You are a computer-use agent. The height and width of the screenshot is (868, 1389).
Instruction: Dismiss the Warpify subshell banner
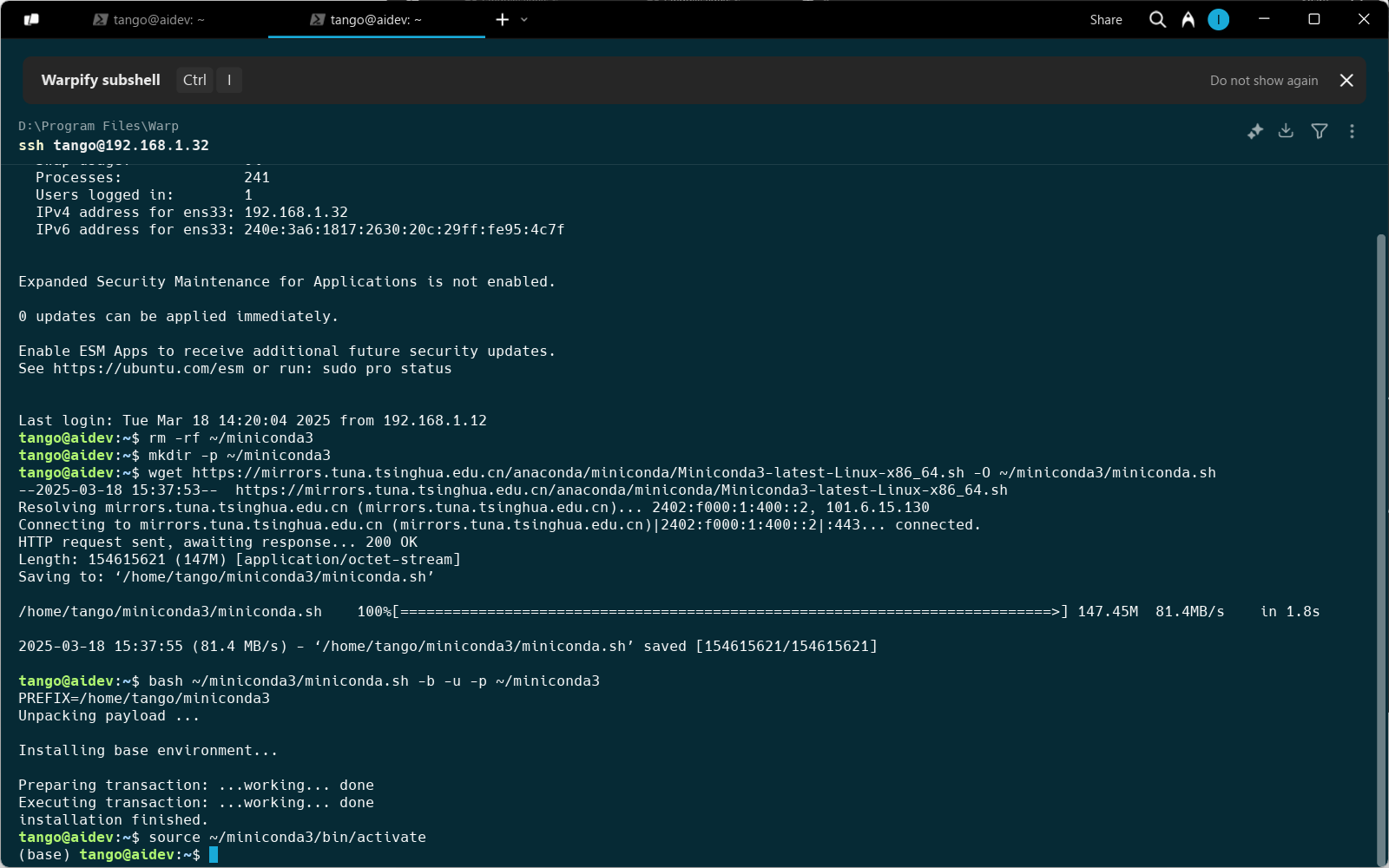(x=1346, y=80)
